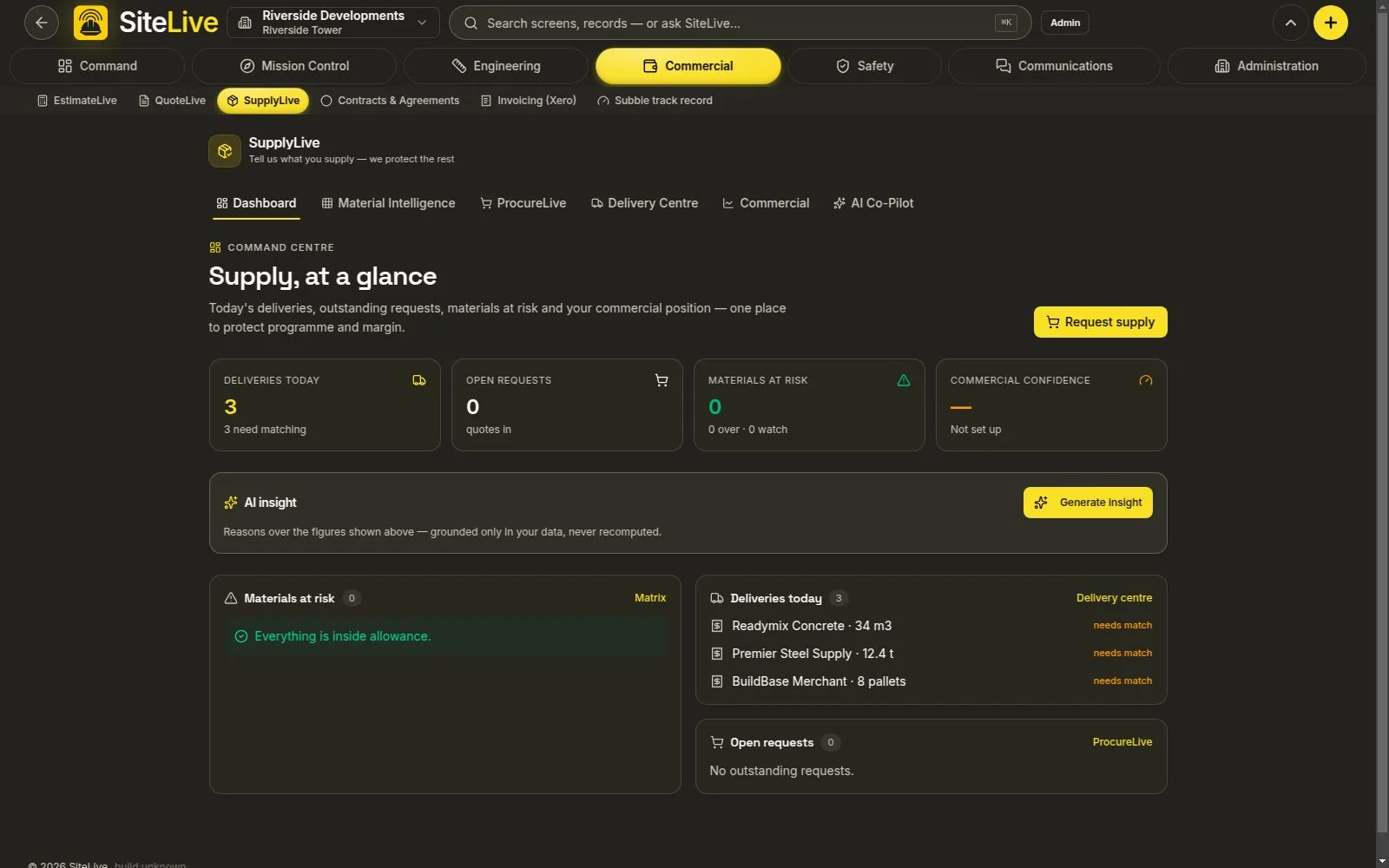Click the Readymix Concrete delivery row
Image resolution: width=1389 pixels, height=868 pixels.
(931, 626)
